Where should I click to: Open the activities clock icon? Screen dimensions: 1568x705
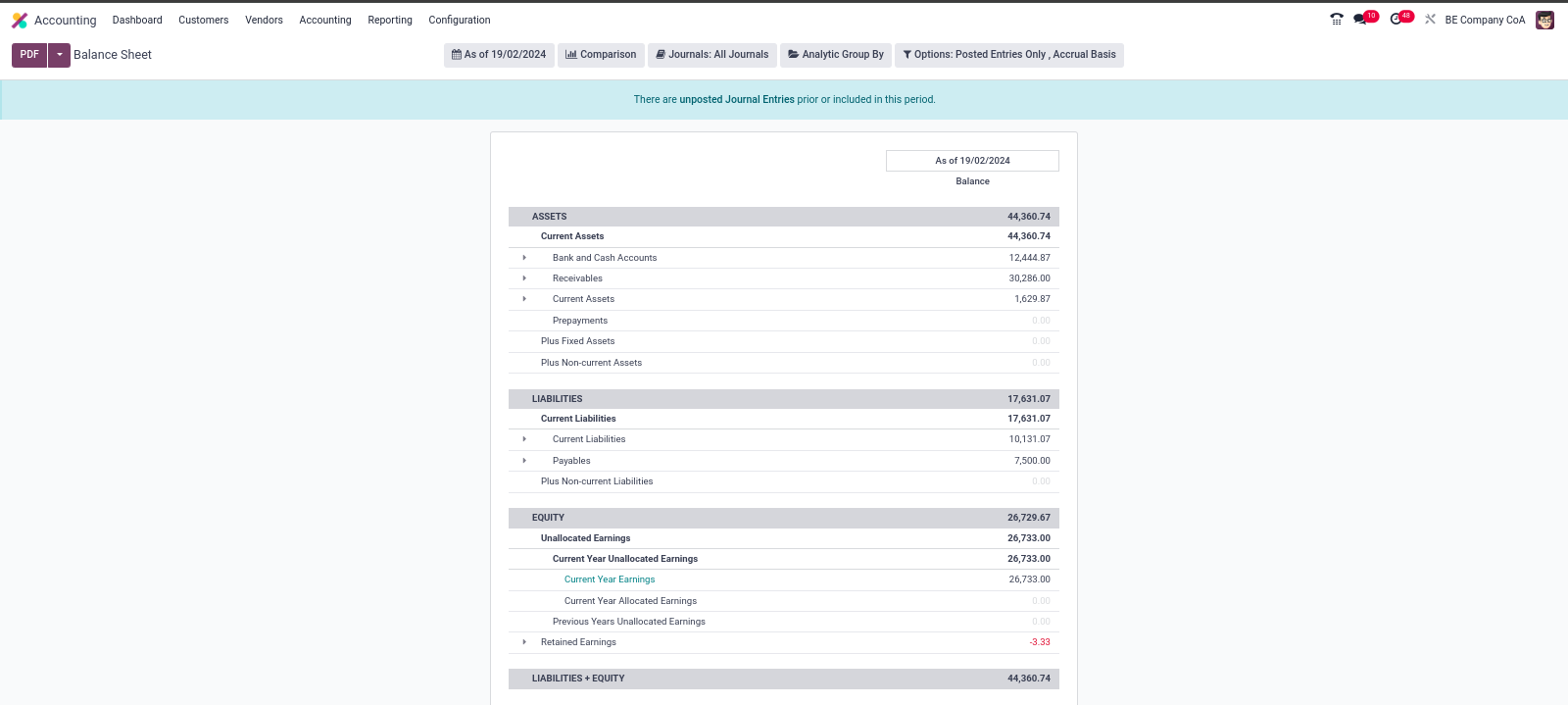tap(1396, 19)
